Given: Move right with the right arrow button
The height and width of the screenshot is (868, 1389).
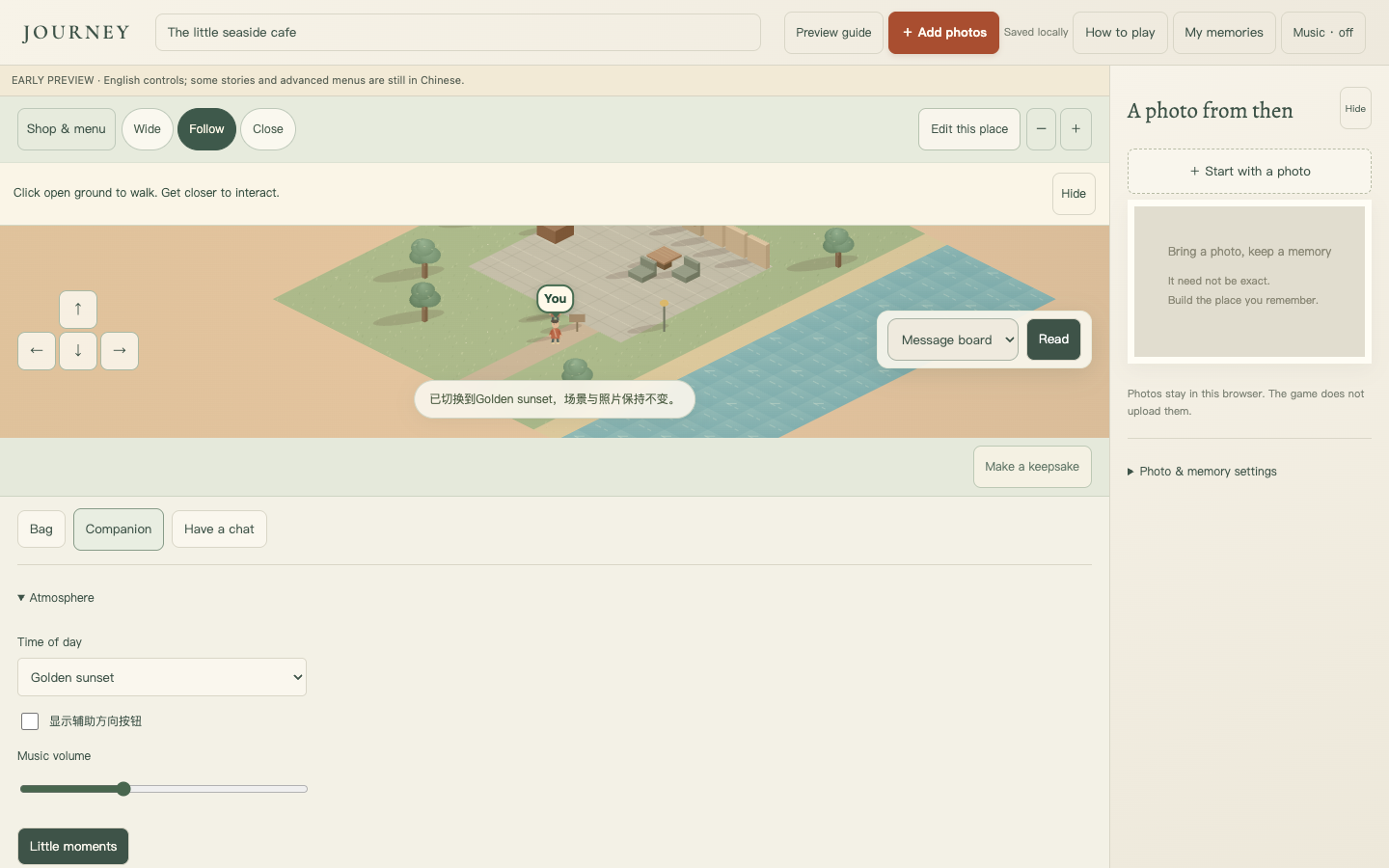Looking at the screenshot, I should click(x=120, y=351).
